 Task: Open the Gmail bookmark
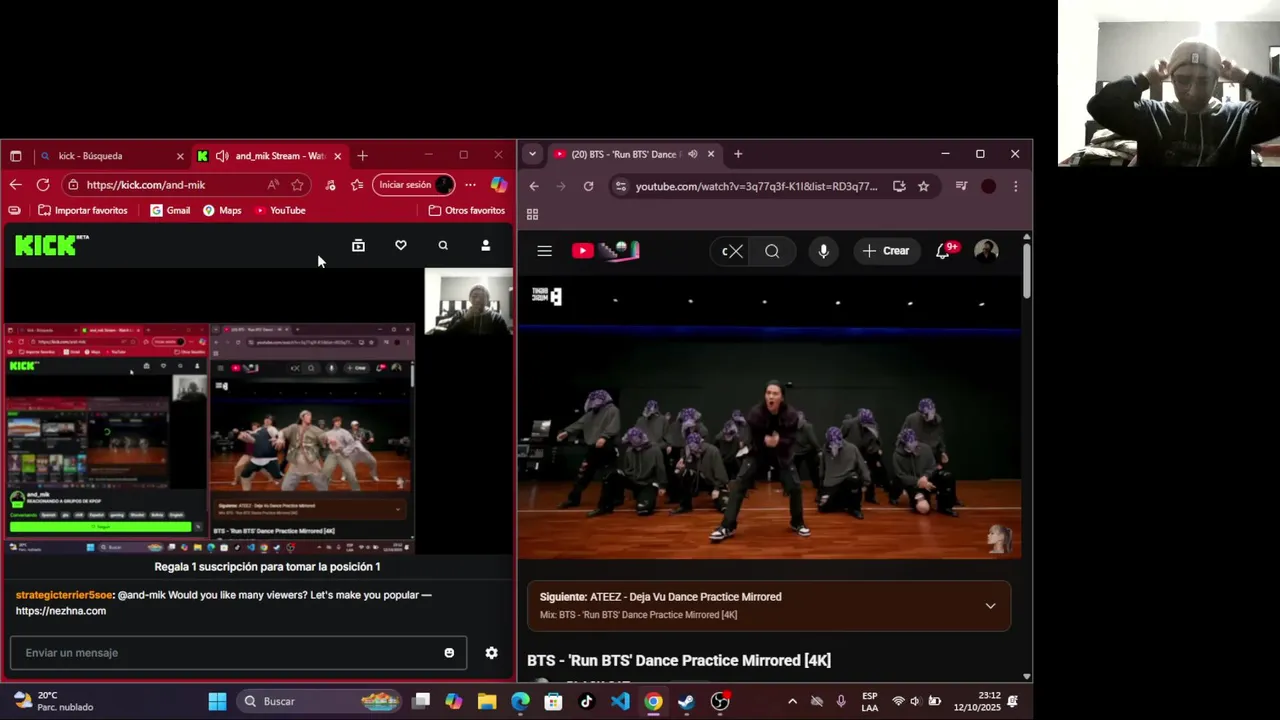click(170, 211)
